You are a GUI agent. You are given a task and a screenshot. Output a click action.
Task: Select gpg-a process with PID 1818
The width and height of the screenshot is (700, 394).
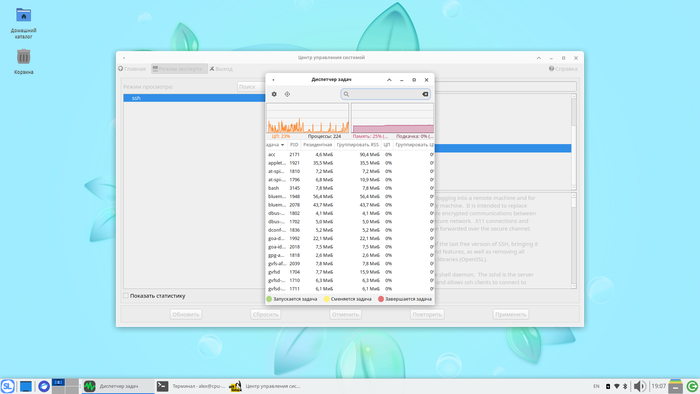(x=350, y=255)
